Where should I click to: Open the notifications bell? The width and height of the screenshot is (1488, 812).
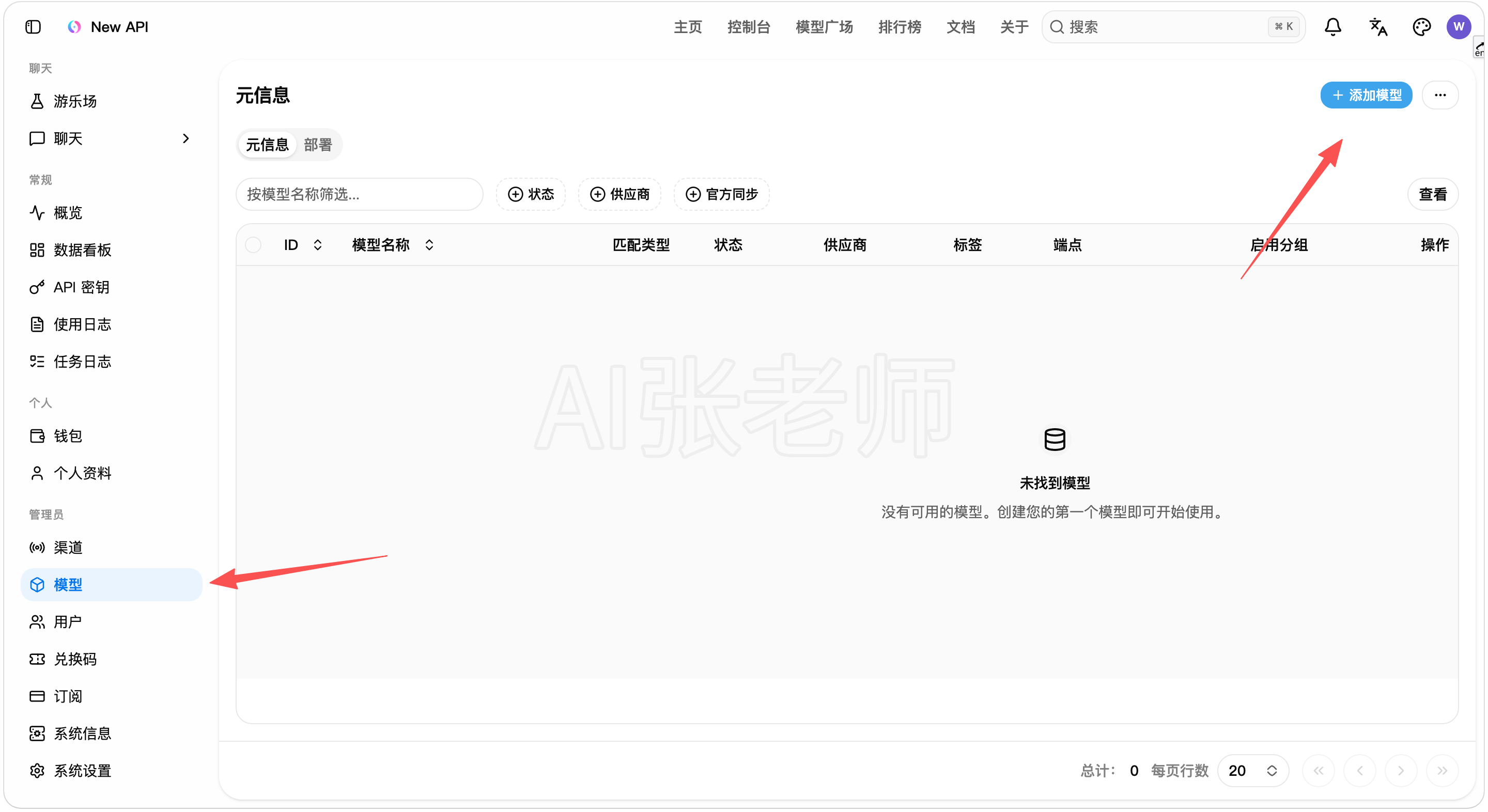pyautogui.click(x=1332, y=26)
